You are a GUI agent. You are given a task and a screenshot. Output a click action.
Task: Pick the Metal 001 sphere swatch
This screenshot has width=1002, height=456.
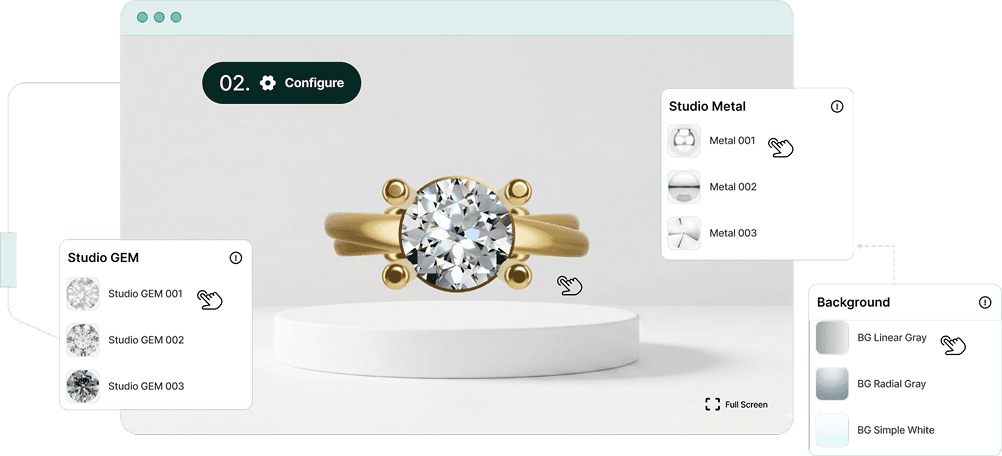(x=684, y=141)
